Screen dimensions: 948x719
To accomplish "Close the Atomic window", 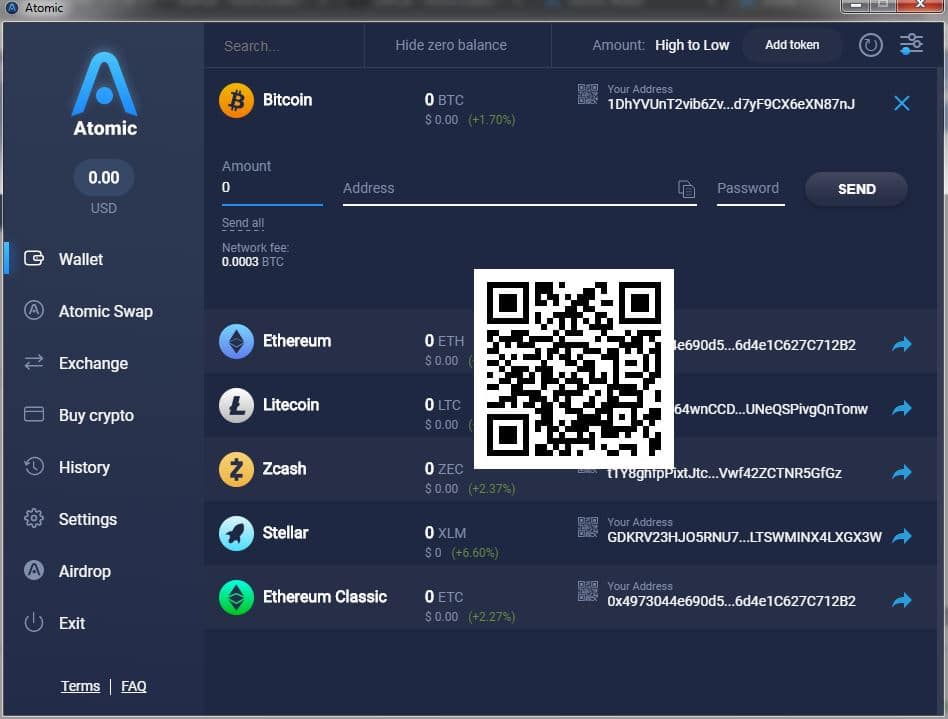I will tap(920, 5).
